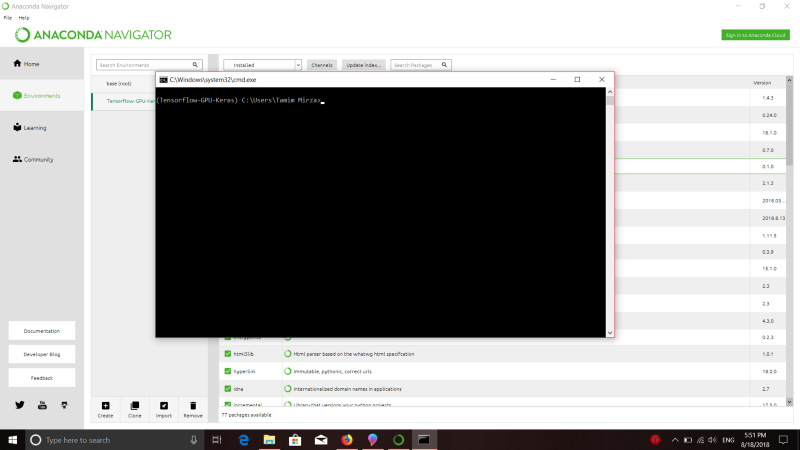Open Mail app from taskbar

coord(321,440)
